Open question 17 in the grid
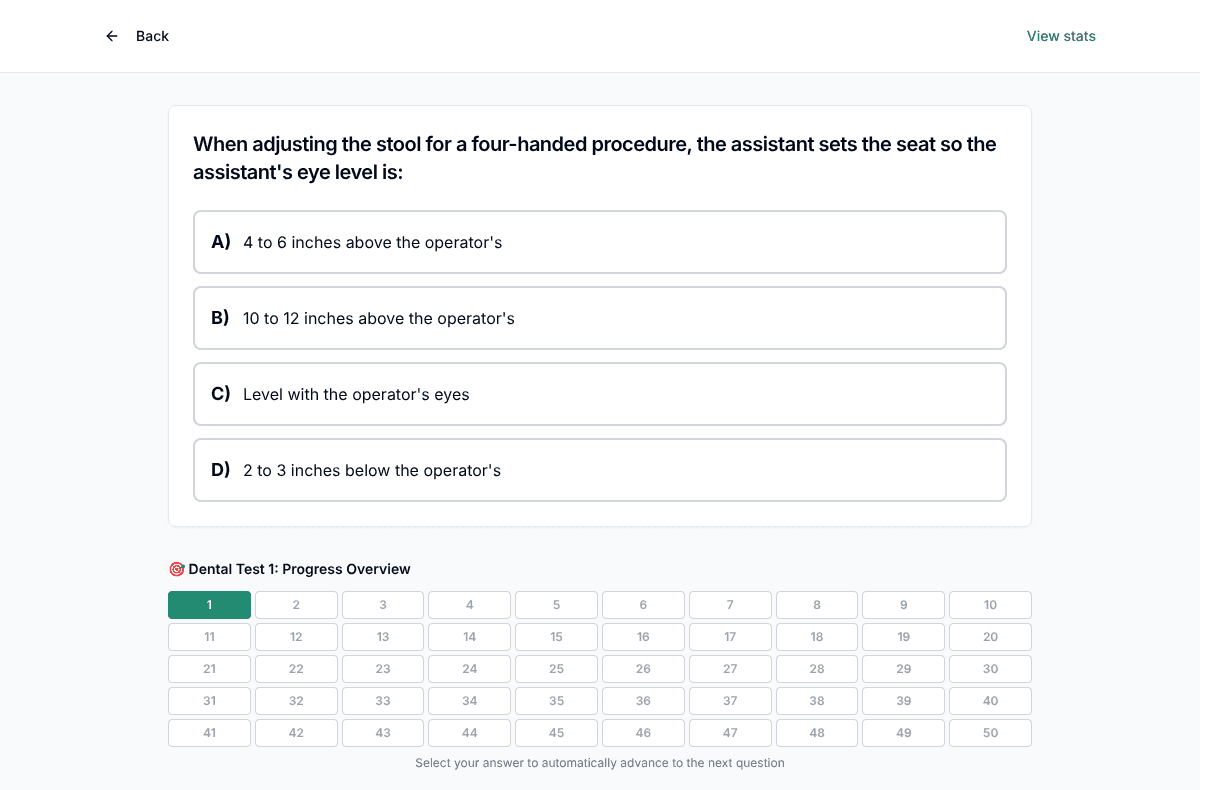 730,637
